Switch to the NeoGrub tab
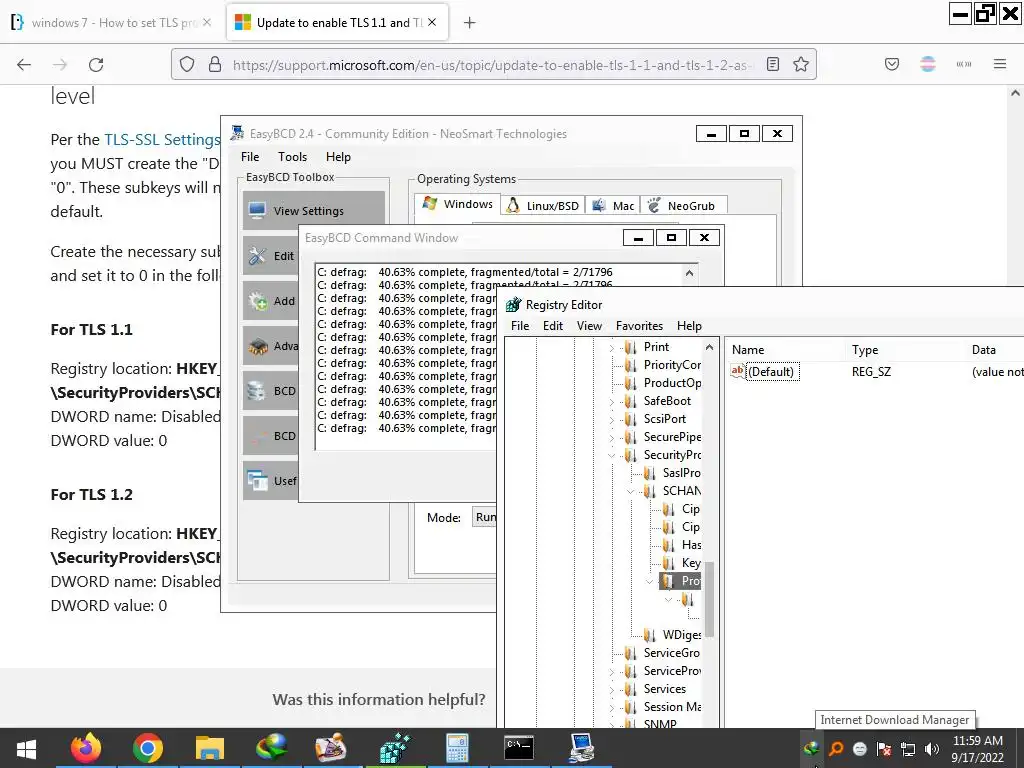Viewport: 1024px width, 768px height. pyautogui.click(x=683, y=206)
